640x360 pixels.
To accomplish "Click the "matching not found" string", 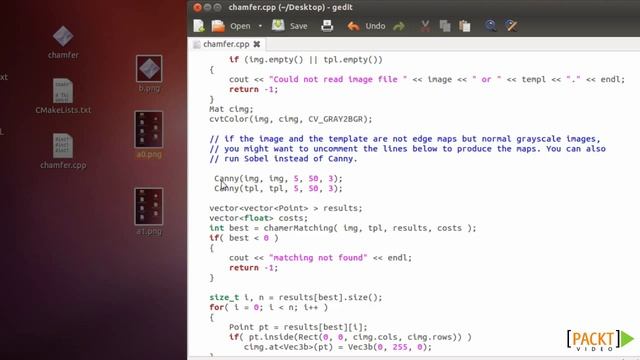I will point(318,258).
